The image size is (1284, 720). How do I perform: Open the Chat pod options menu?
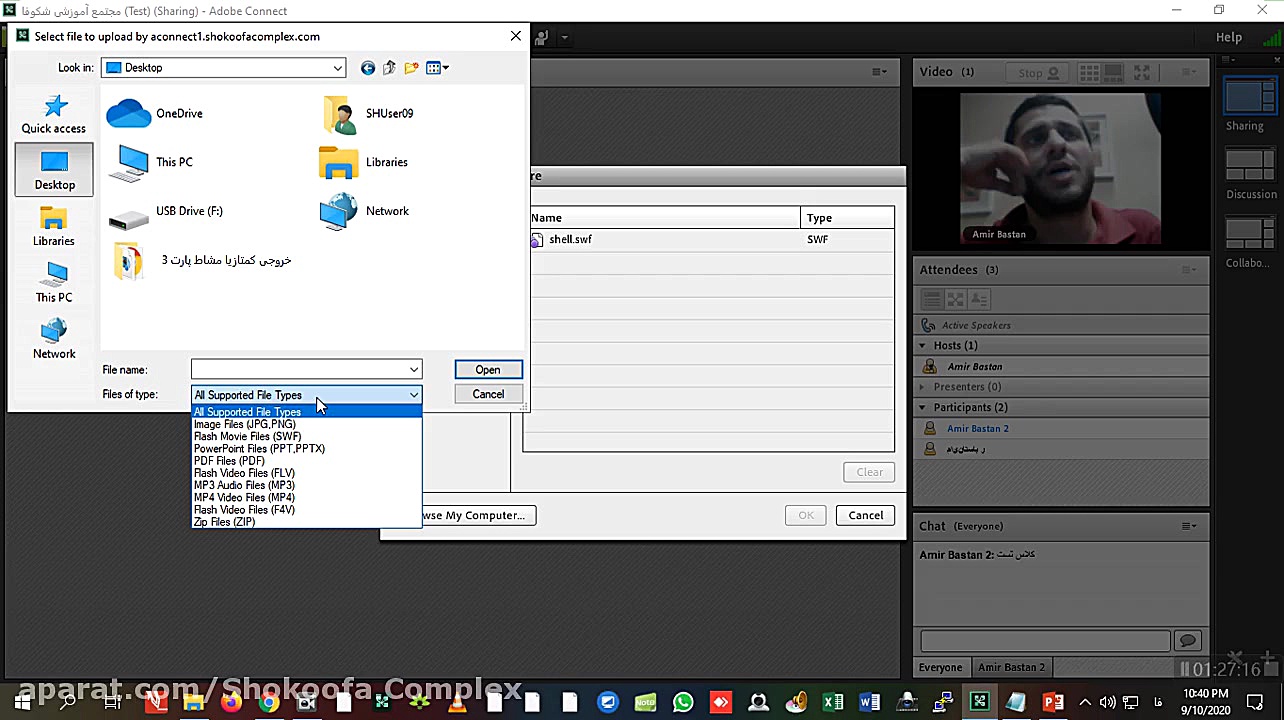1189,526
